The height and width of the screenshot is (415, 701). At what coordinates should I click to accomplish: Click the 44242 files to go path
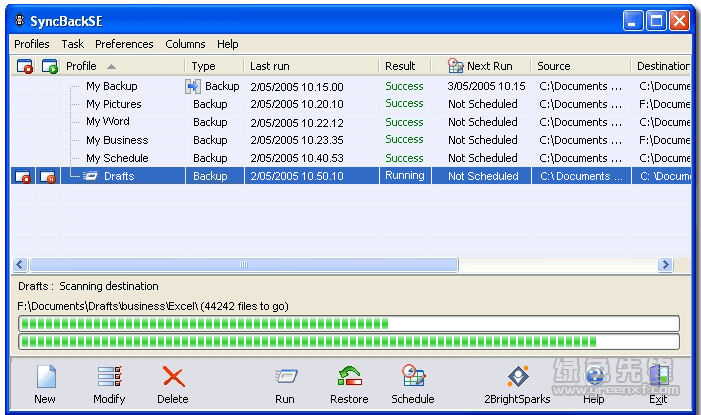click(x=153, y=306)
